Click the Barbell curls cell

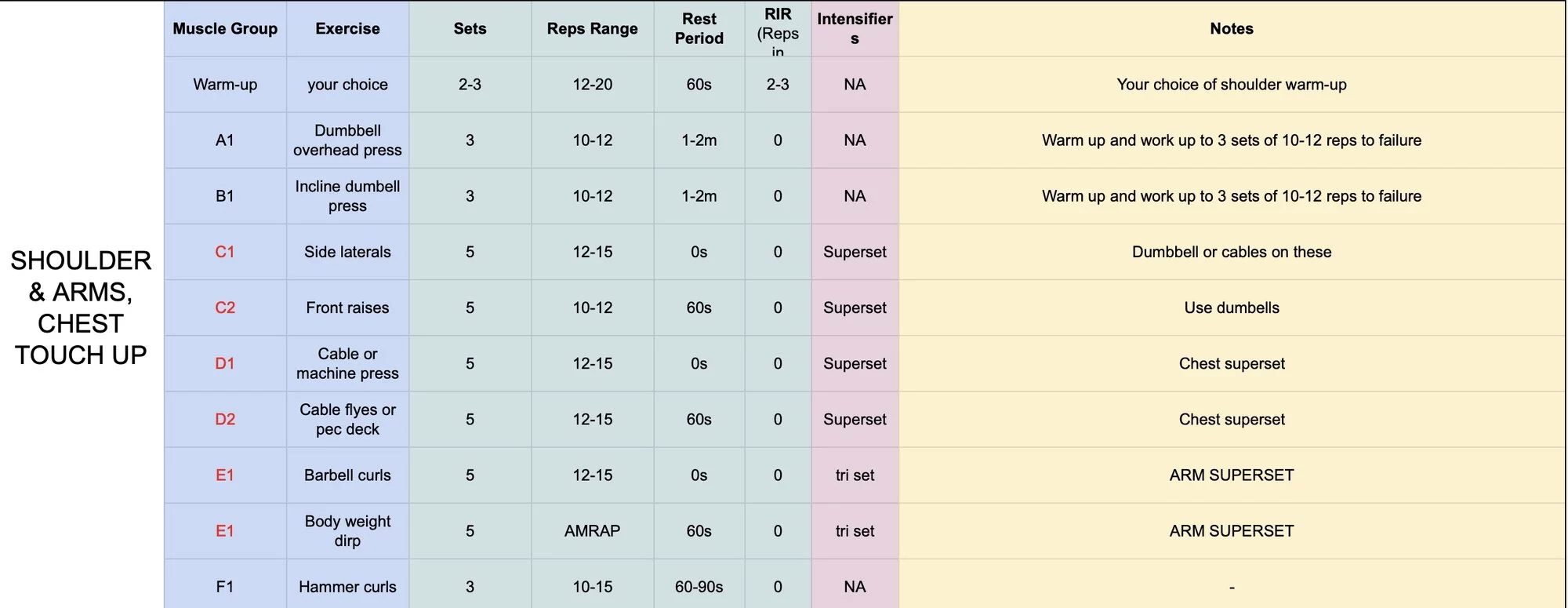tap(347, 475)
